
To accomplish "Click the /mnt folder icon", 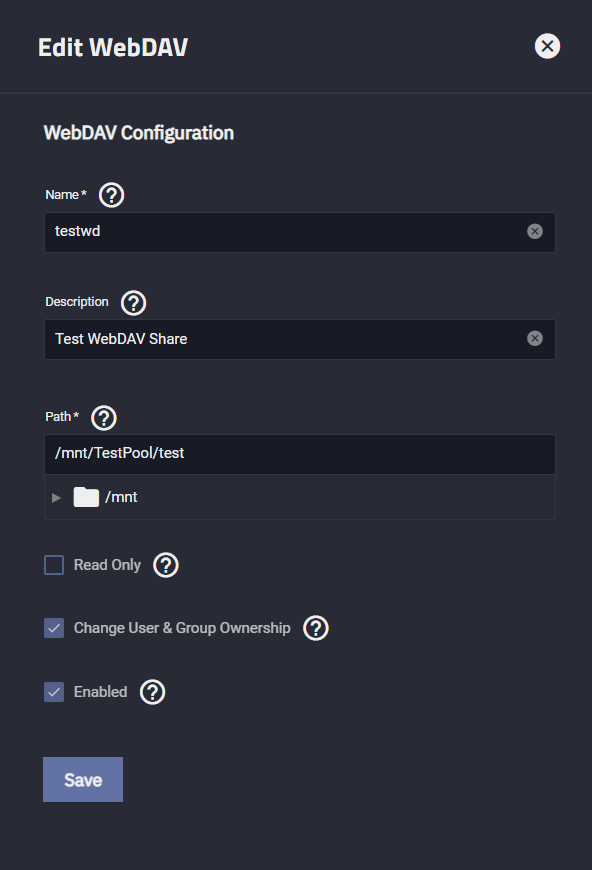I will coord(86,497).
